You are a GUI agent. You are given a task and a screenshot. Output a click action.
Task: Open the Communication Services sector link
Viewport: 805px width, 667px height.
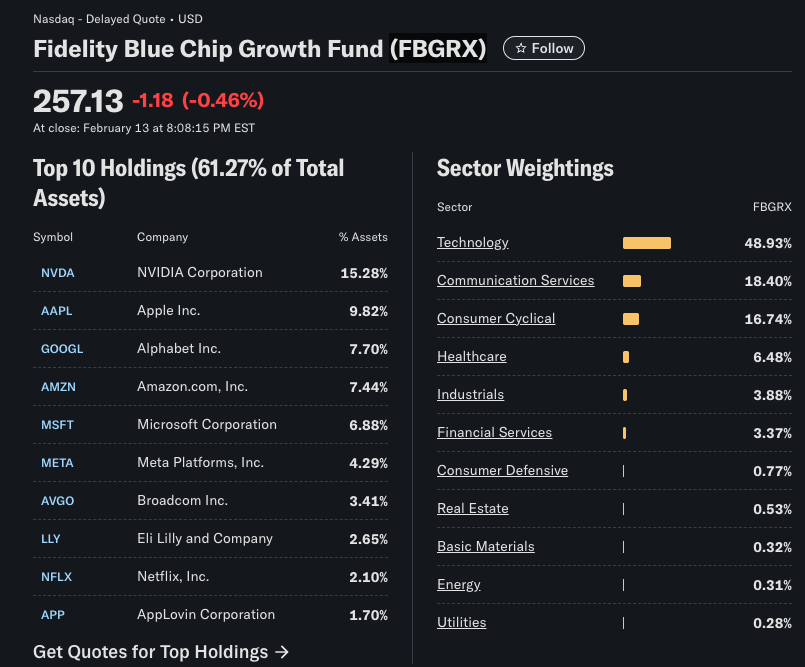pos(515,281)
